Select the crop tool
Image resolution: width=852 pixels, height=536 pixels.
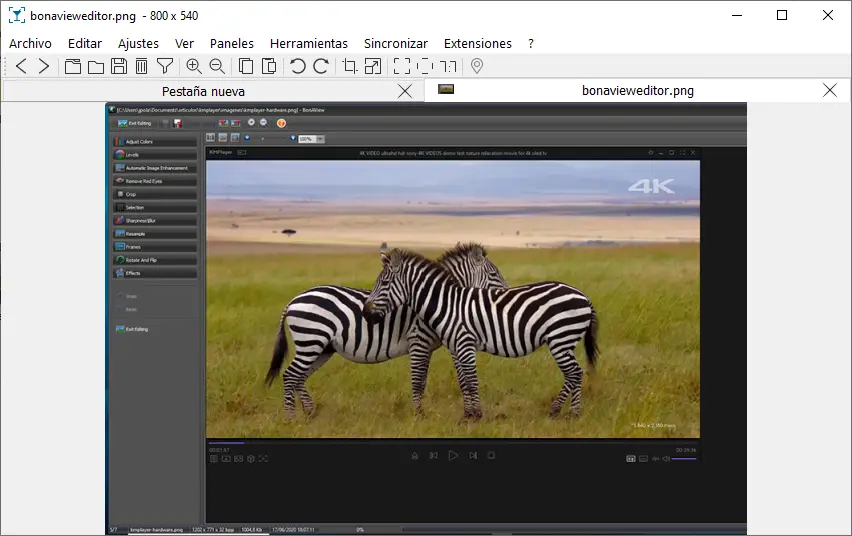coord(350,66)
